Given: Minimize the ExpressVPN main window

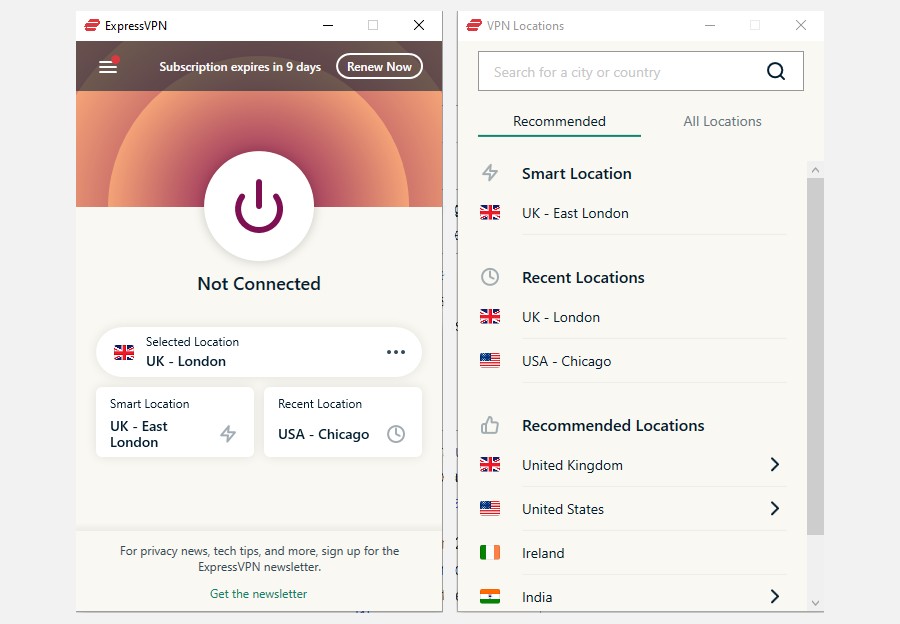Looking at the screenshot, I should 328,25.
